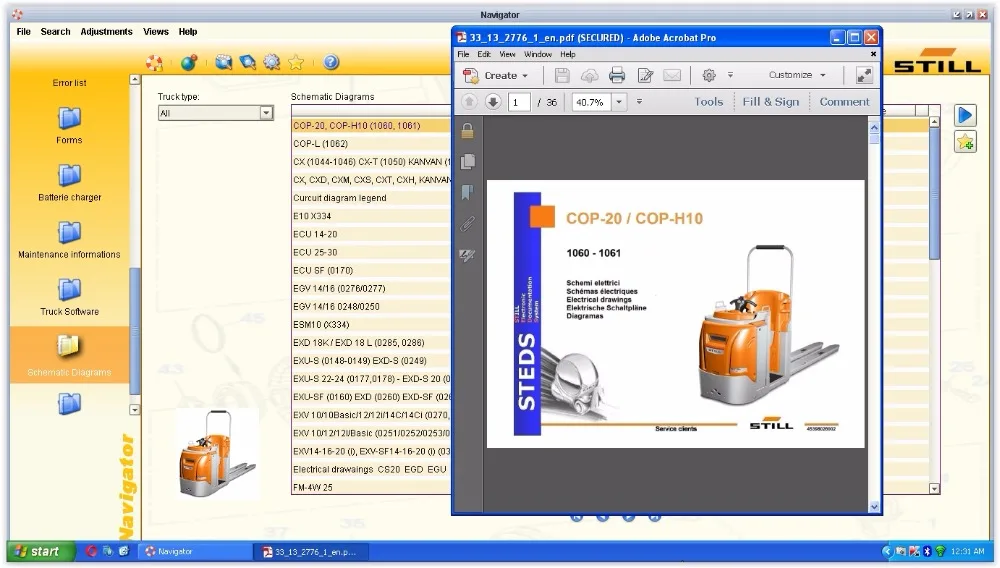The image size is (1000, 568).
Task: Click the yellow star favorites icon
Action: click(296, 62)
